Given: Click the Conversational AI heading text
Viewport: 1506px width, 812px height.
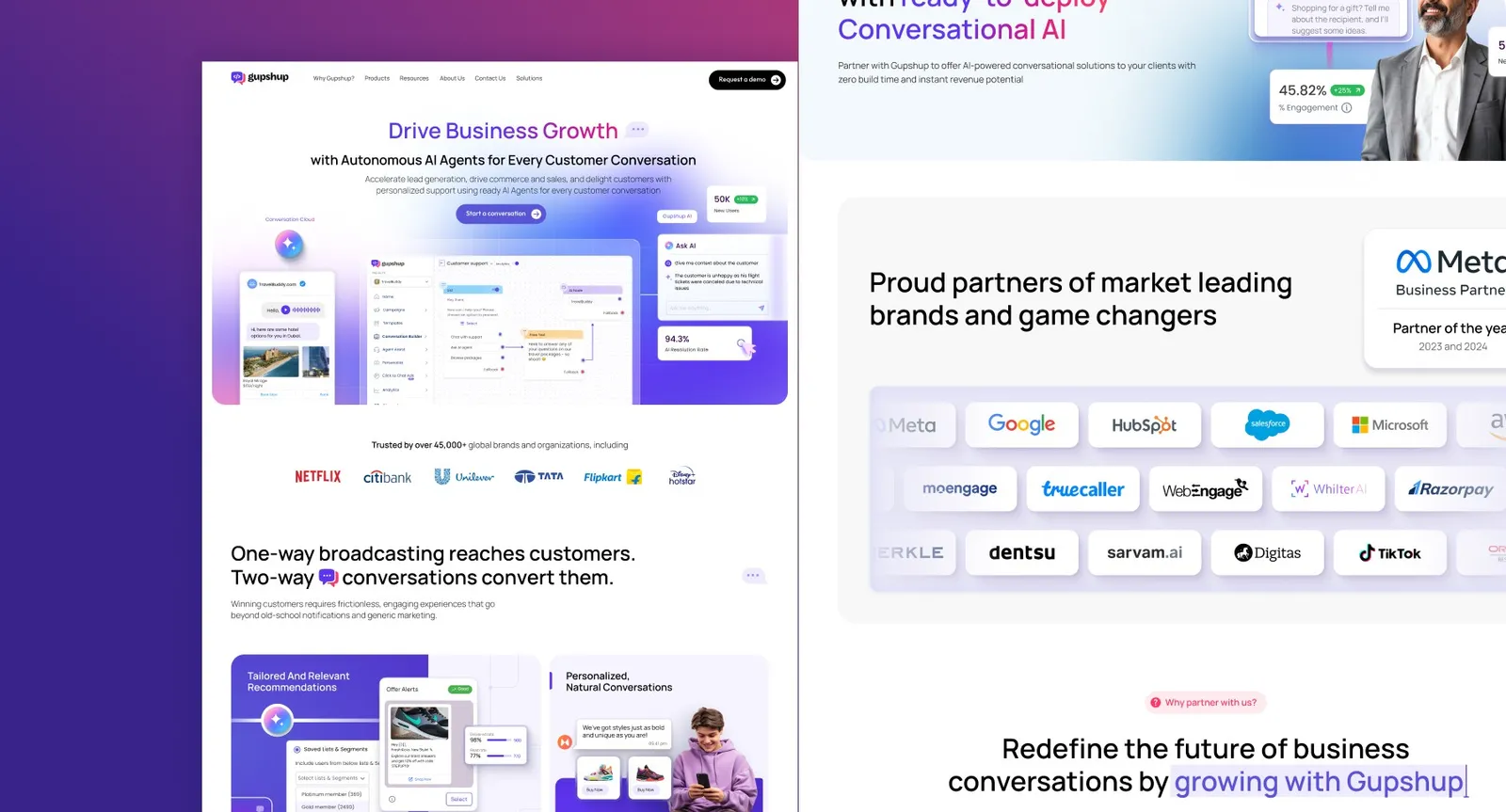Looking at the screenshot, I should click(x=952, y=29).
